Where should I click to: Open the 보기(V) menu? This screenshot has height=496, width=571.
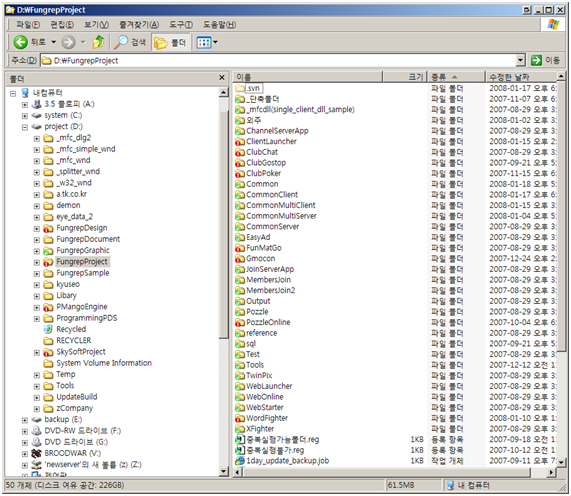point(96,25)
